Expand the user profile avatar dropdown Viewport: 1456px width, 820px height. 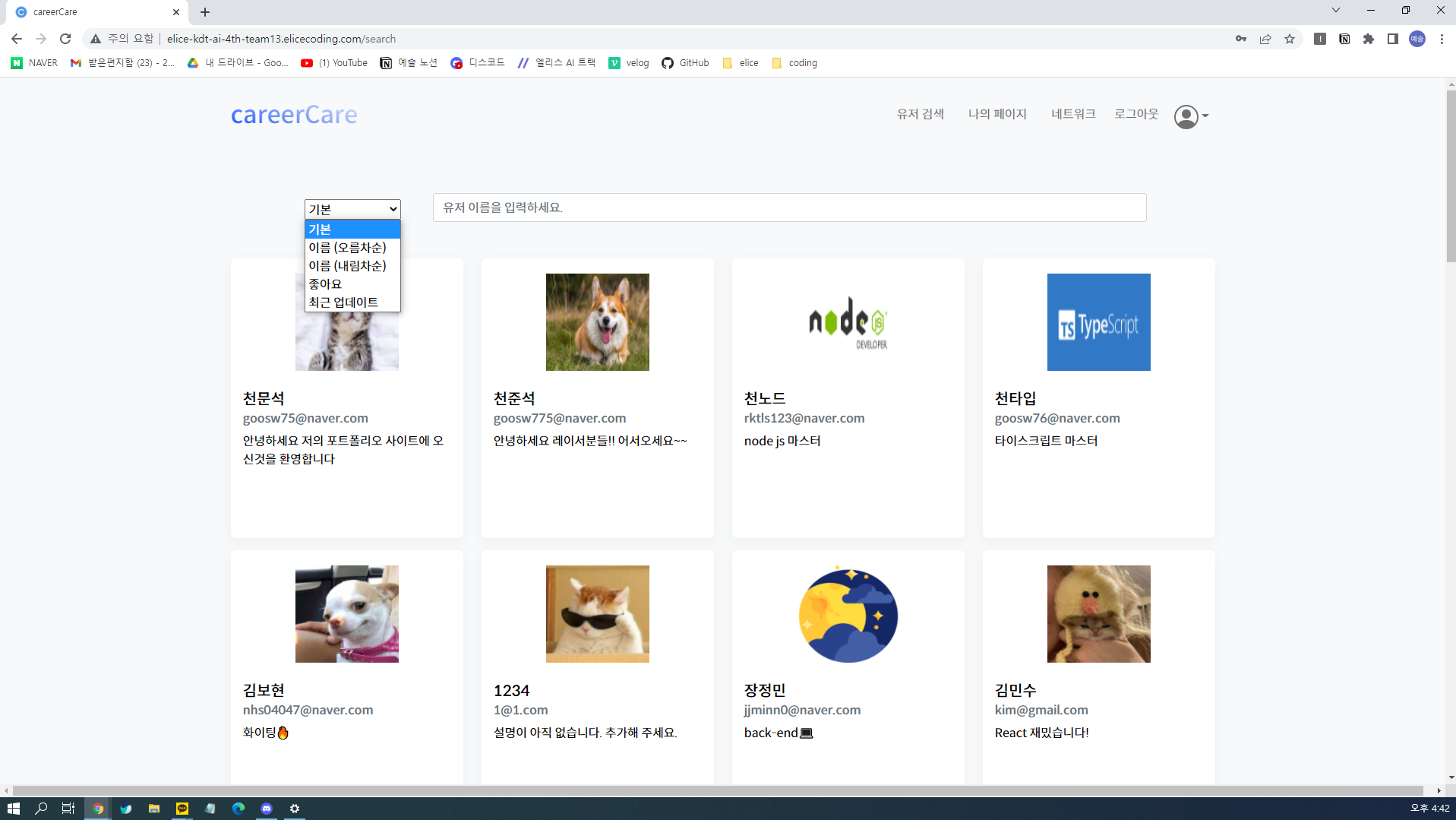click(x=1190, y=116)
